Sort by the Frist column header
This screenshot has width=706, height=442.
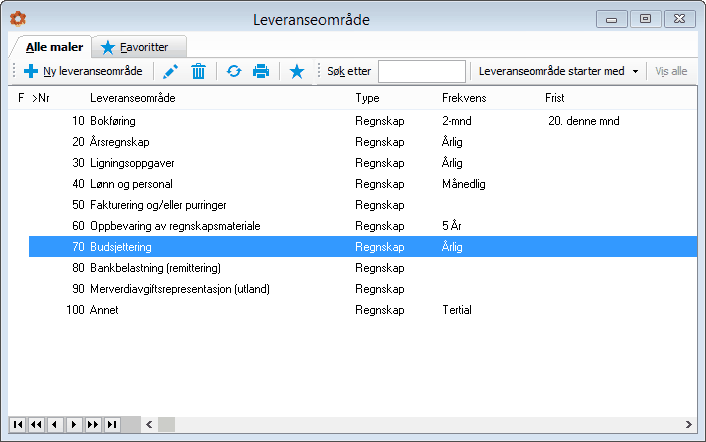pyautogui.click(x=554, y=98)
